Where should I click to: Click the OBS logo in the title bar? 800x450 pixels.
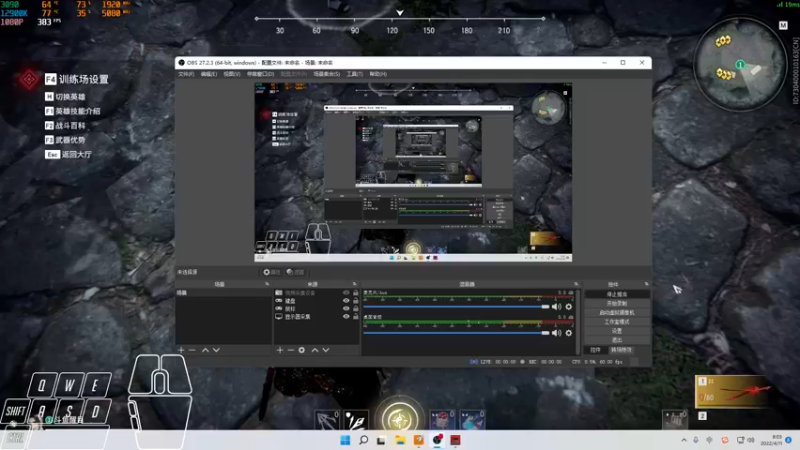[182, 63]
